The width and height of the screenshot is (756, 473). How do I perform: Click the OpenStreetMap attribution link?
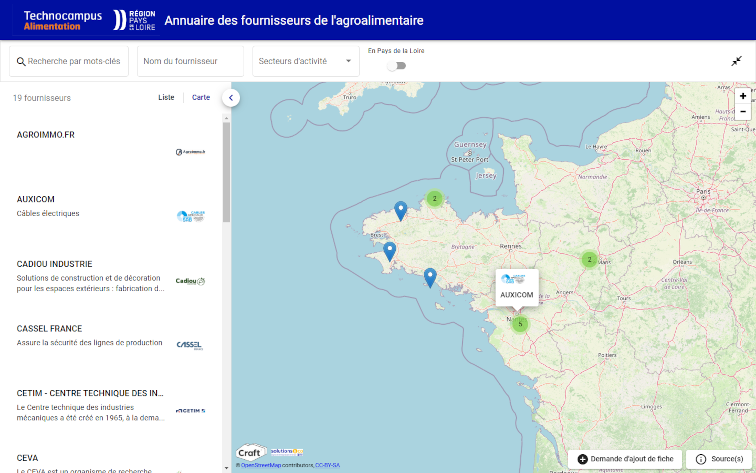[261, 465]
